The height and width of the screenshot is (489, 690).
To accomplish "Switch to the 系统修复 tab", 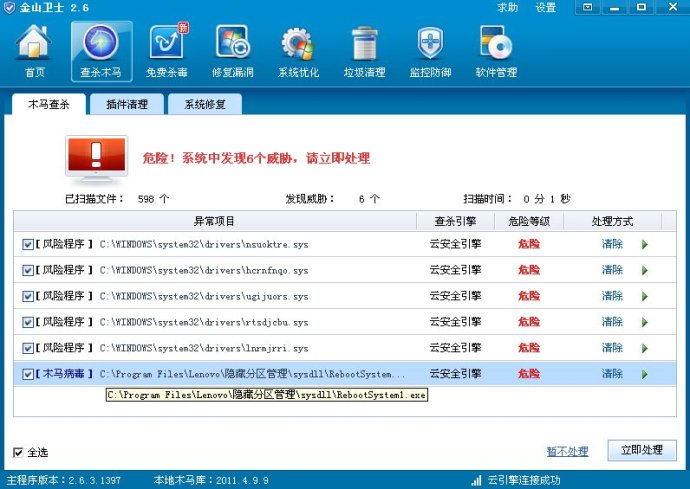I will 205,104.
